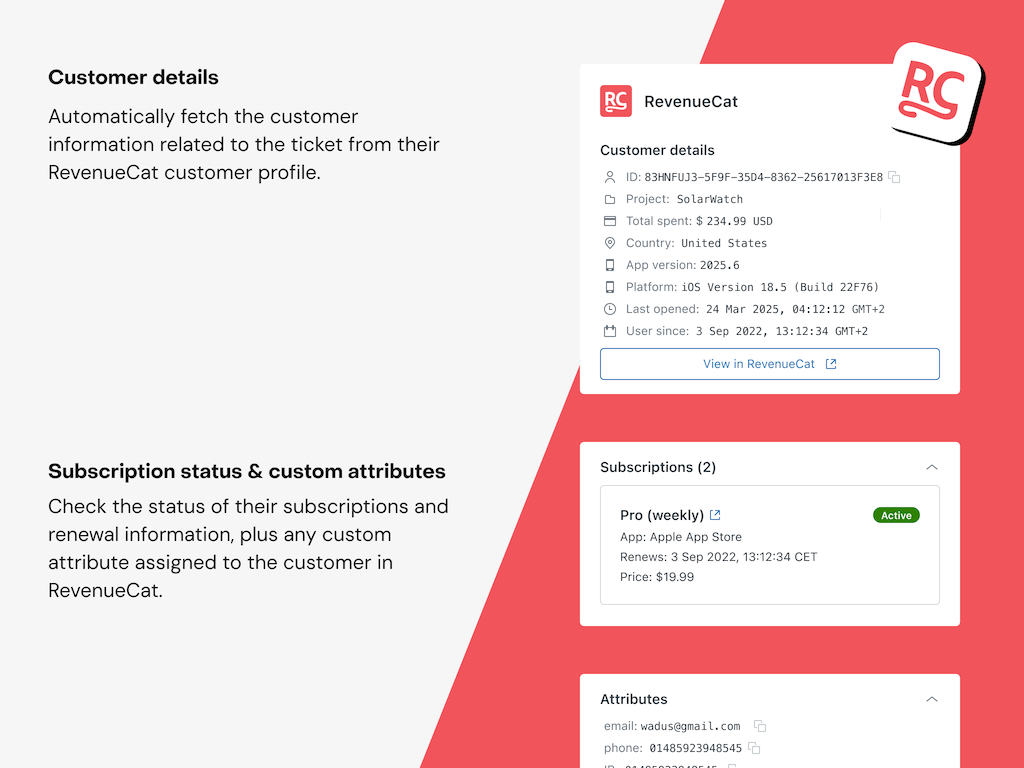1024x768 pixels.
Task: Copy the email attribute value
Action: pyautogui.click(x=760, y=726)
